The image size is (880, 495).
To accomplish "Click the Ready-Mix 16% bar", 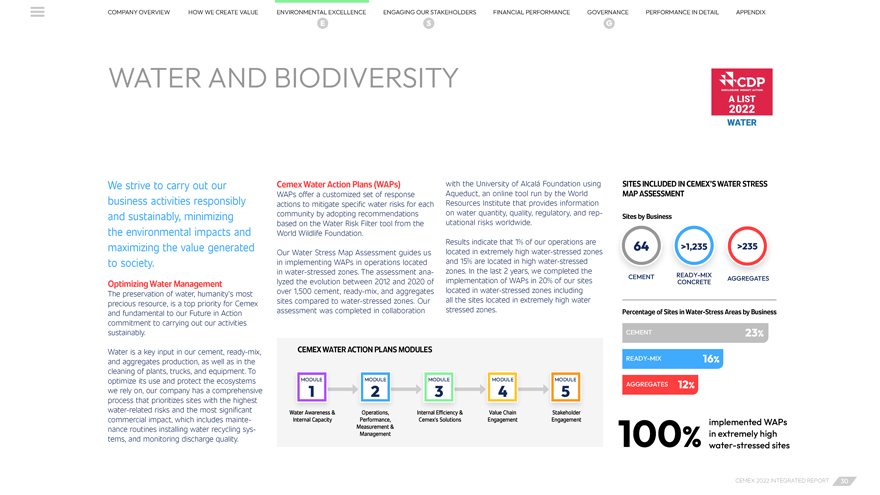I will 672,359.
